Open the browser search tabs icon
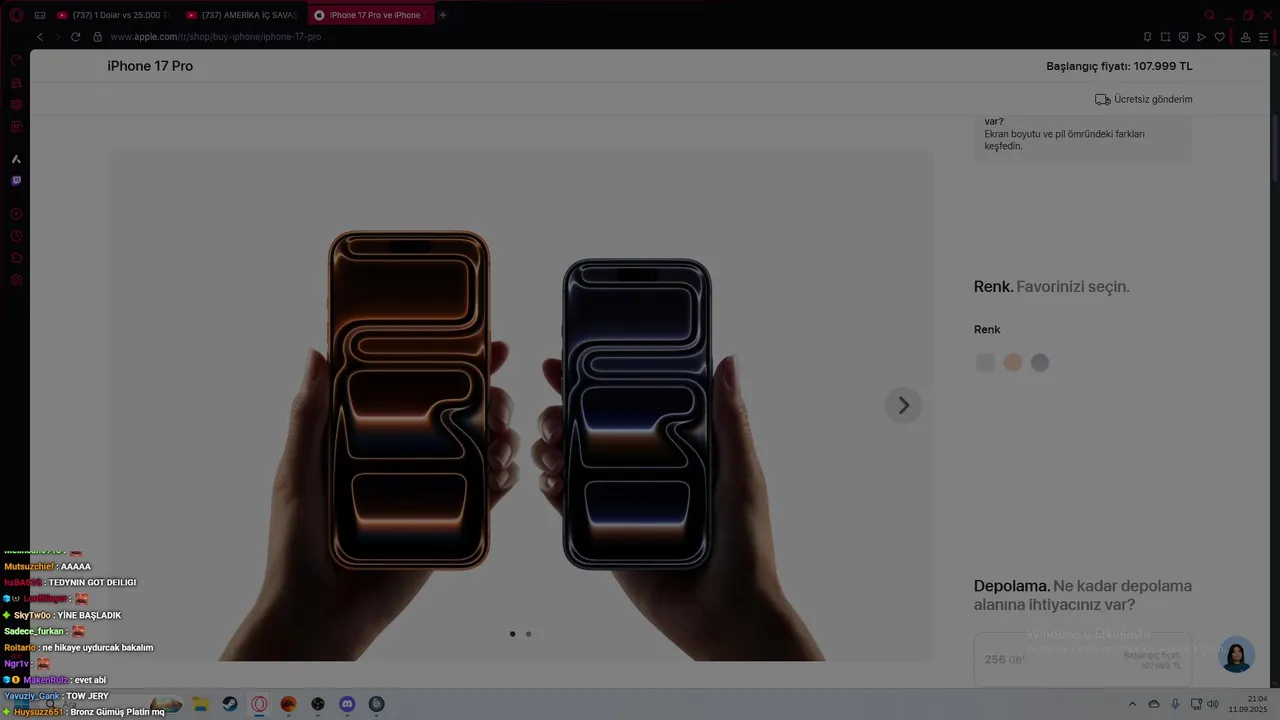This screenshot has height=720, width=1280. click(x=1209, y=15)
